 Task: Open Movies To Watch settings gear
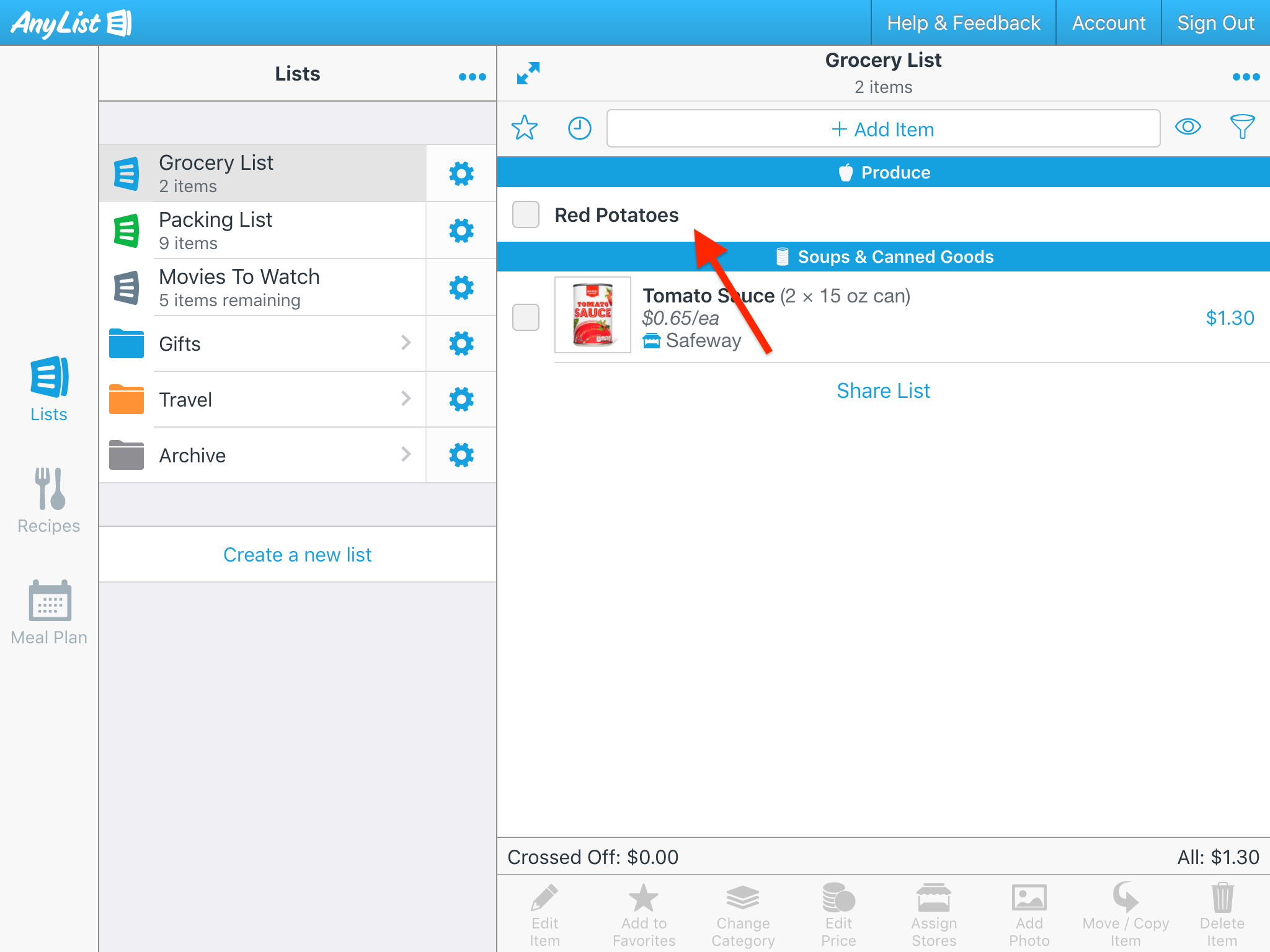click(x=461, y=288)
